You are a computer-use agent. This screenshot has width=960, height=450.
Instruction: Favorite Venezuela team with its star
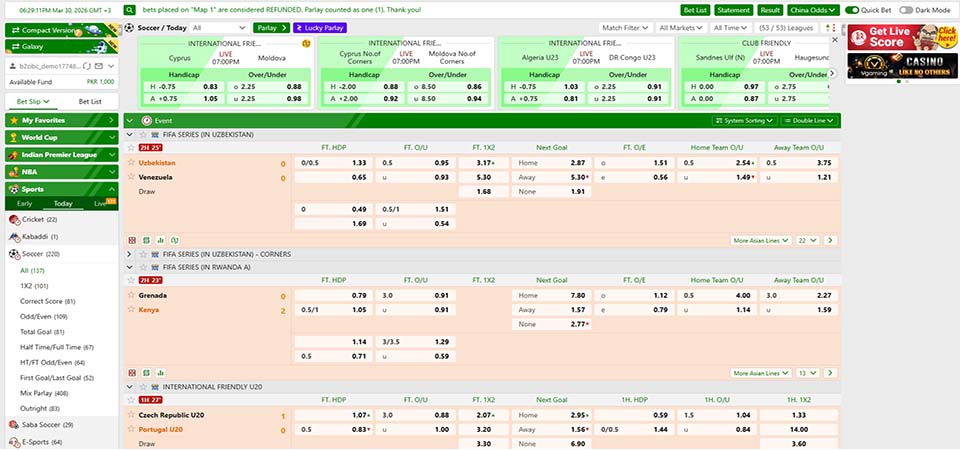[x=131, y=176]
